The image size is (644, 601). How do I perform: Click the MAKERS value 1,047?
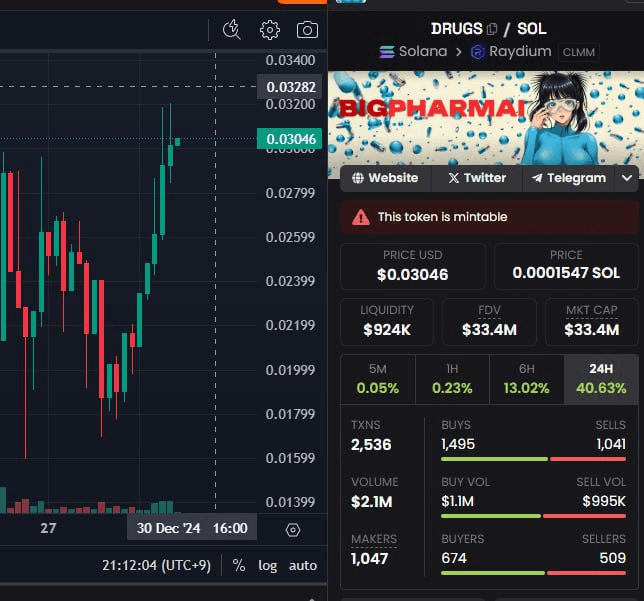[369, 559]
